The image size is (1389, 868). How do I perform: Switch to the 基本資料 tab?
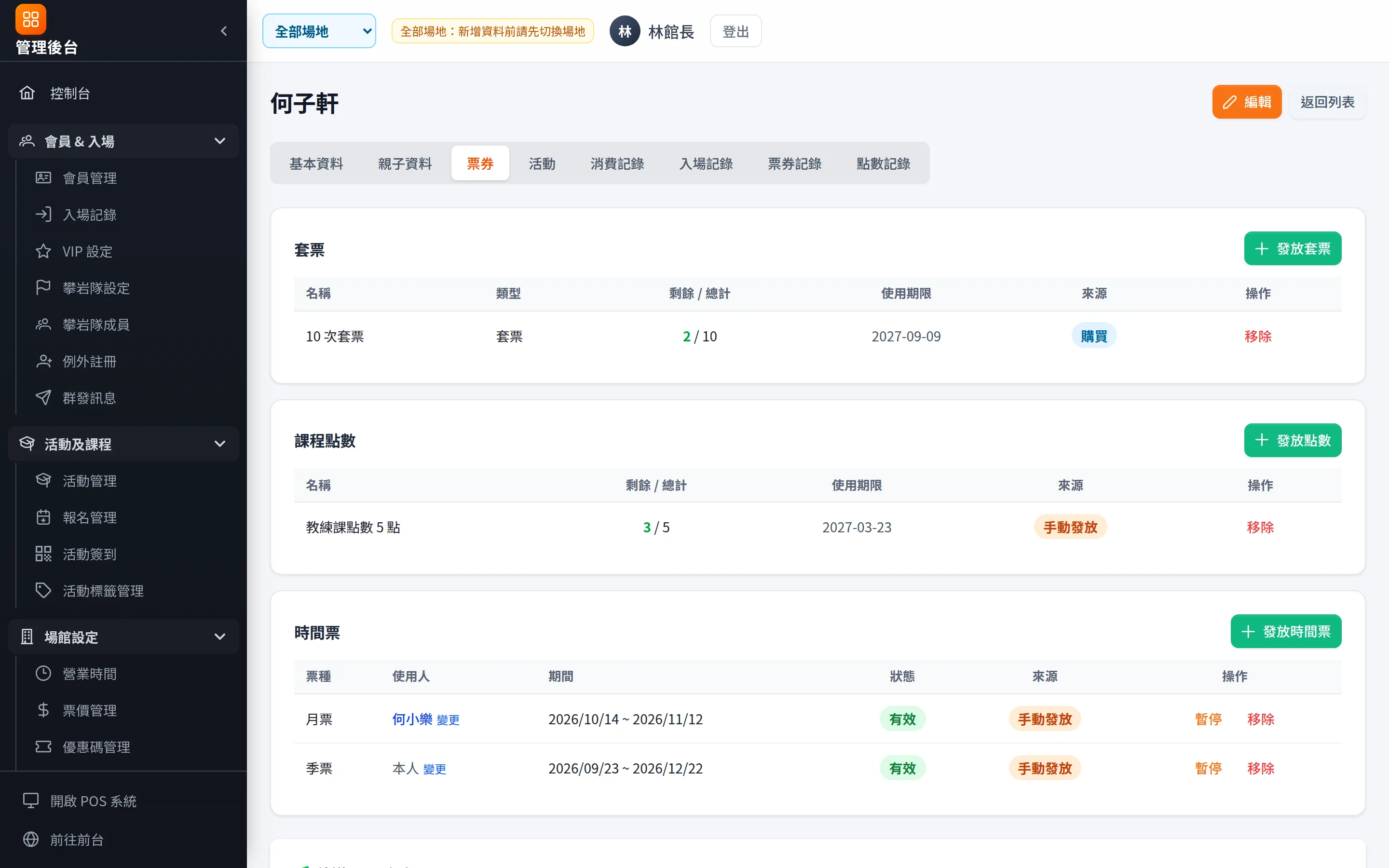point(316,163)
